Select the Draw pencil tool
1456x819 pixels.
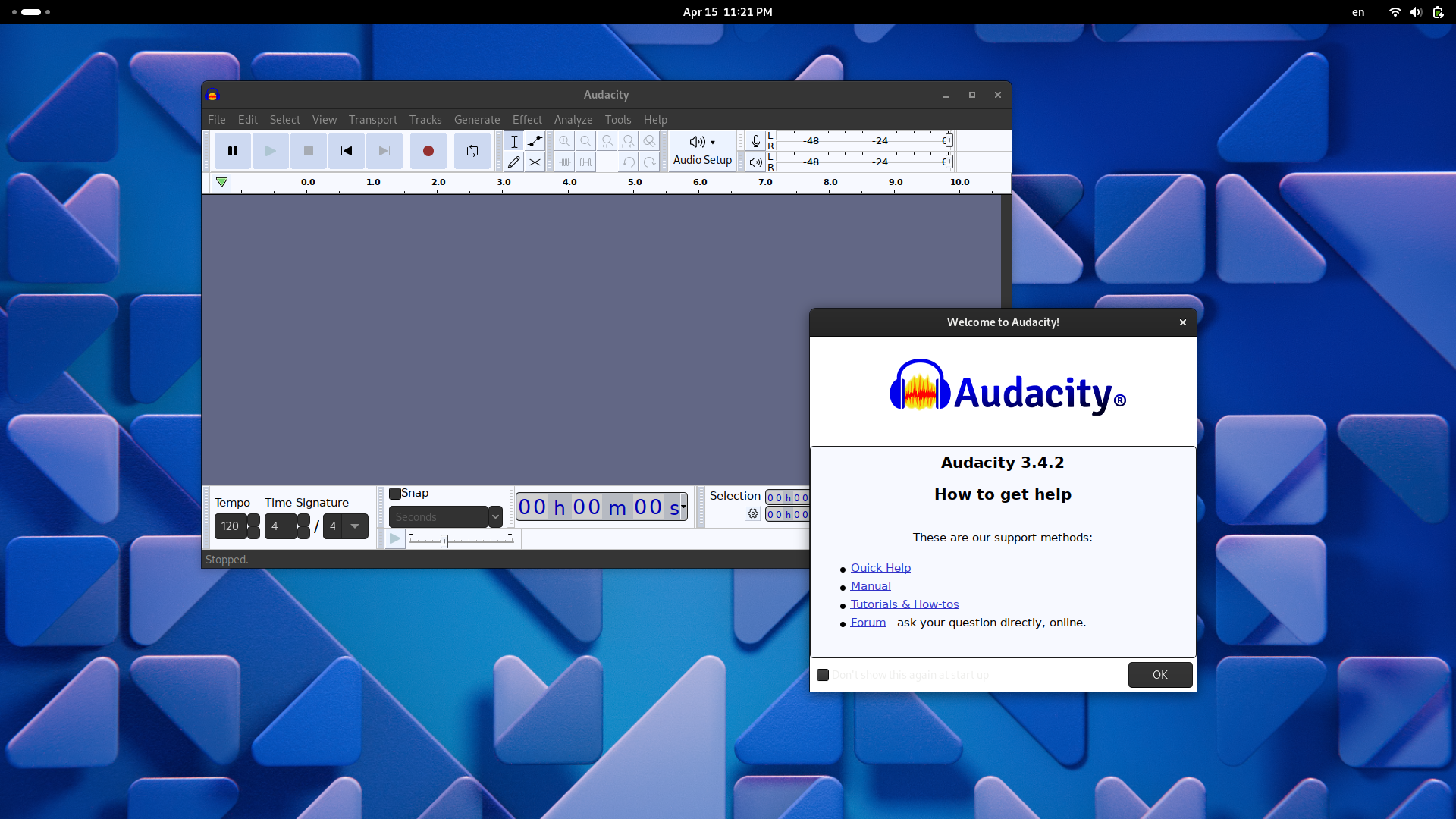tap(514, 162)
